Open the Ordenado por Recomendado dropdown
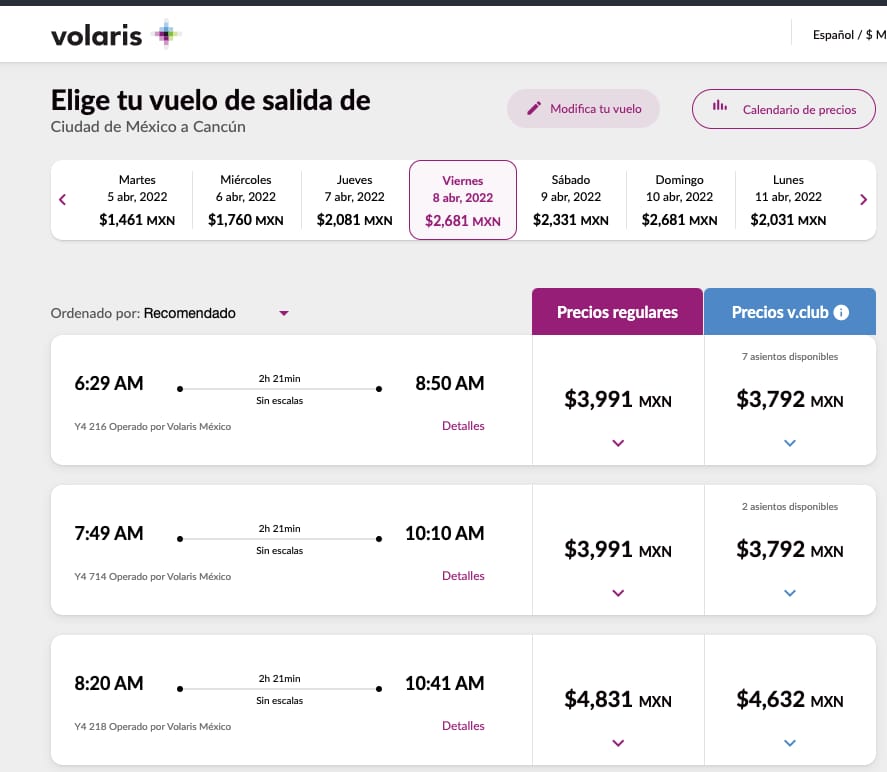 point(283,313)
